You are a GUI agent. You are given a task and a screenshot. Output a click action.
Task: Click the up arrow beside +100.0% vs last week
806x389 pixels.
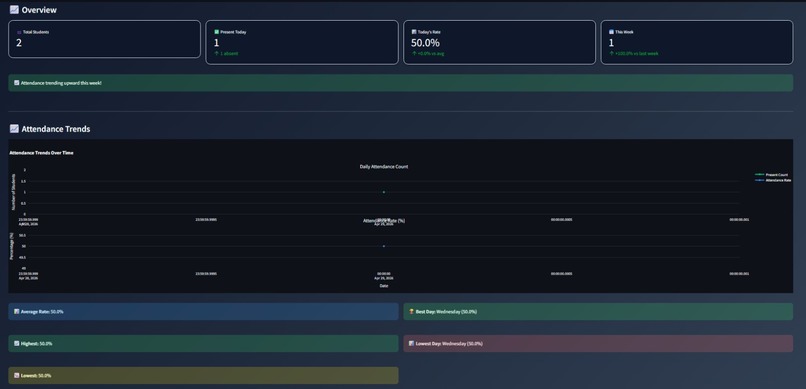(611, 53)
